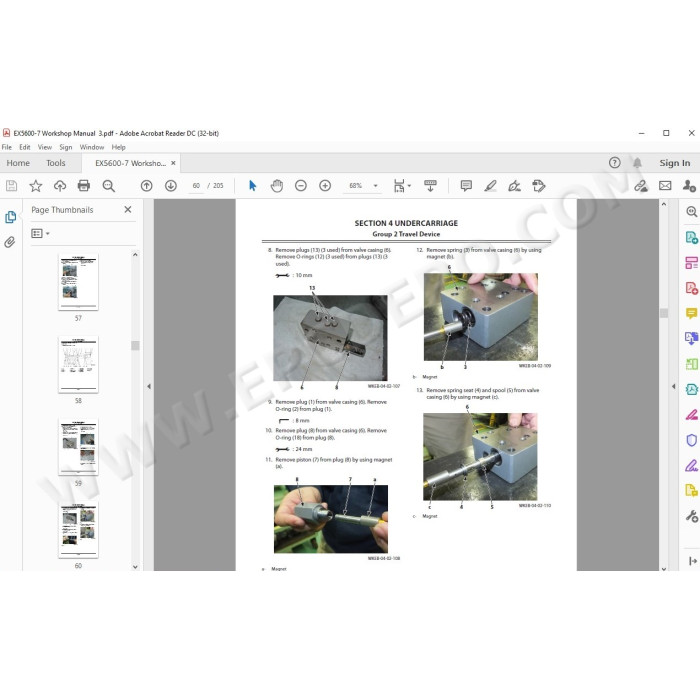Send file by email envelope icon

coord(665,186)
